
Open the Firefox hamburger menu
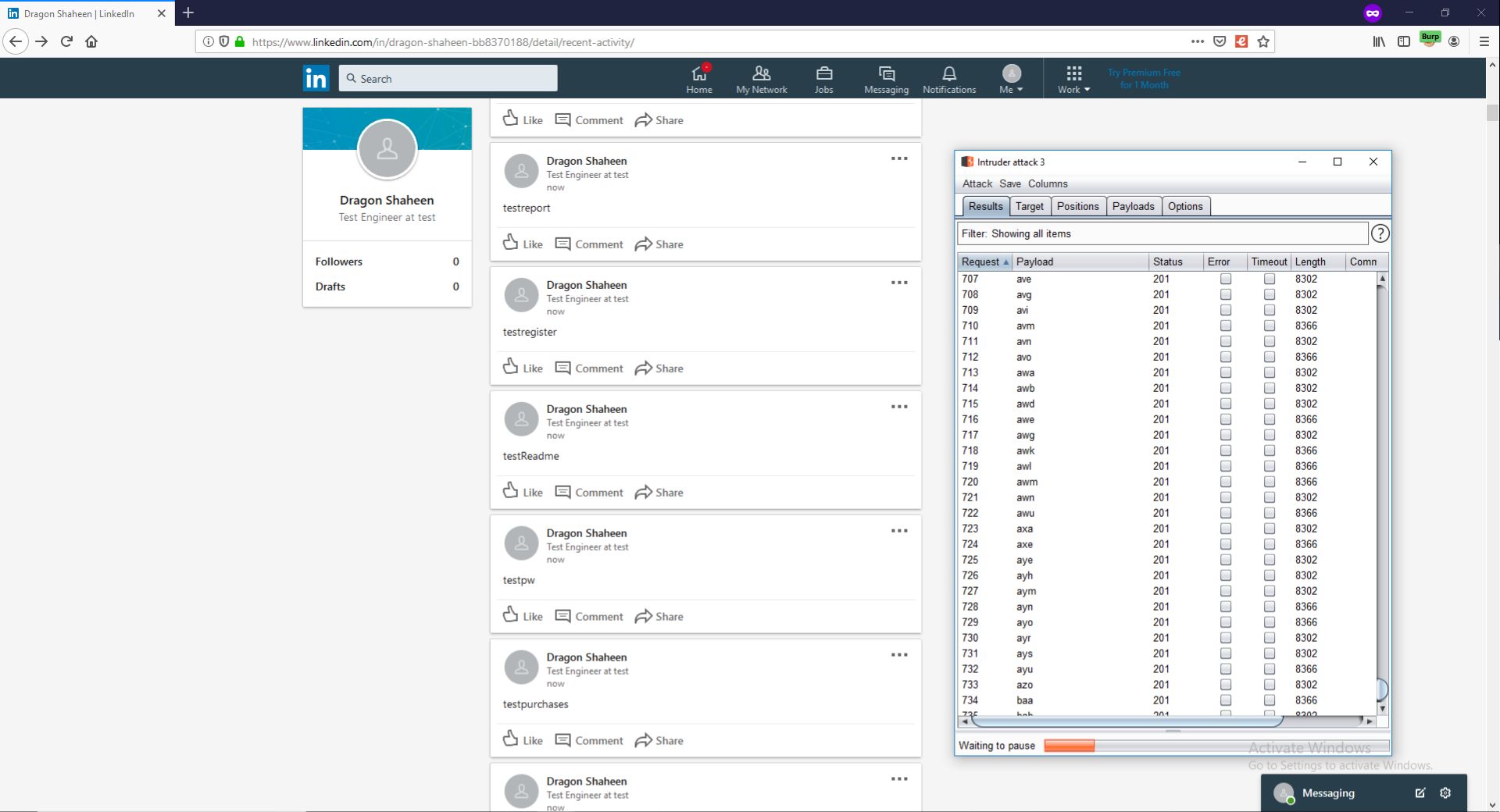coord(1484,41)
